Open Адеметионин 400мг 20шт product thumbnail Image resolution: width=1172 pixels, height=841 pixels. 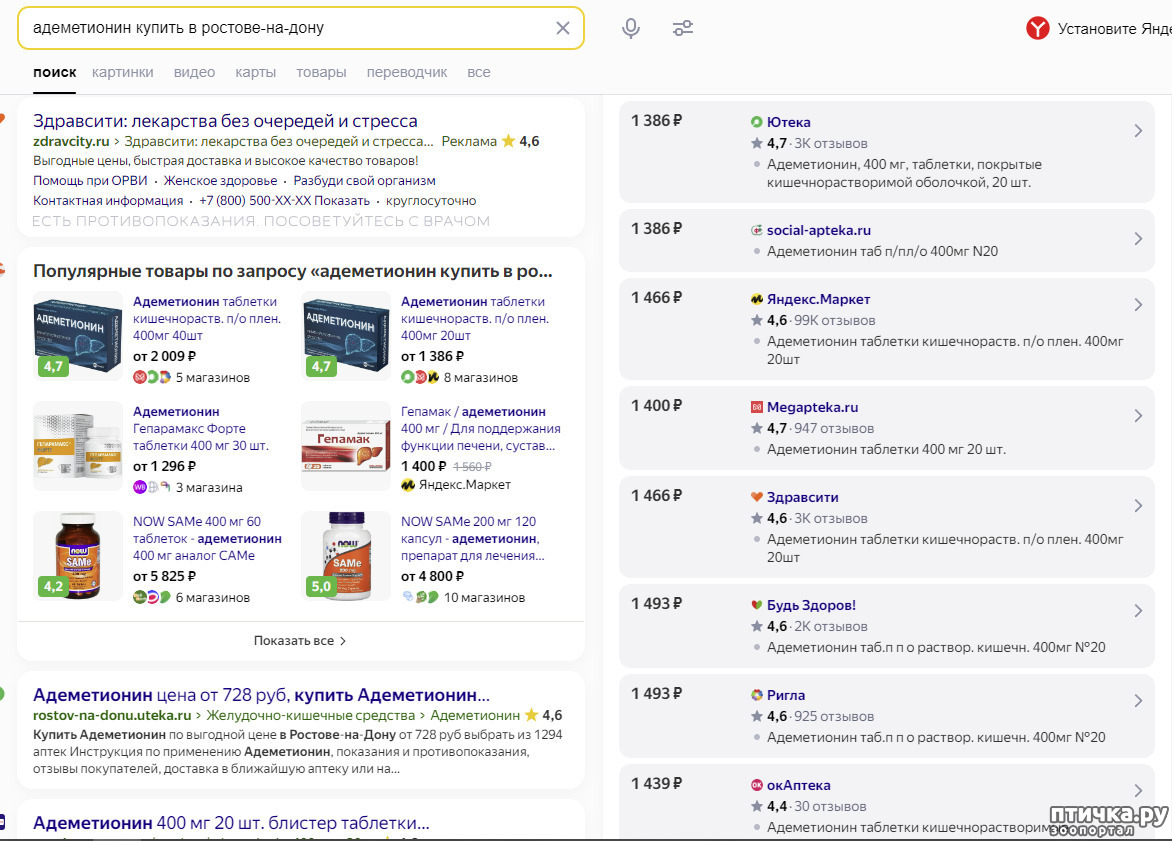point(345,336)
